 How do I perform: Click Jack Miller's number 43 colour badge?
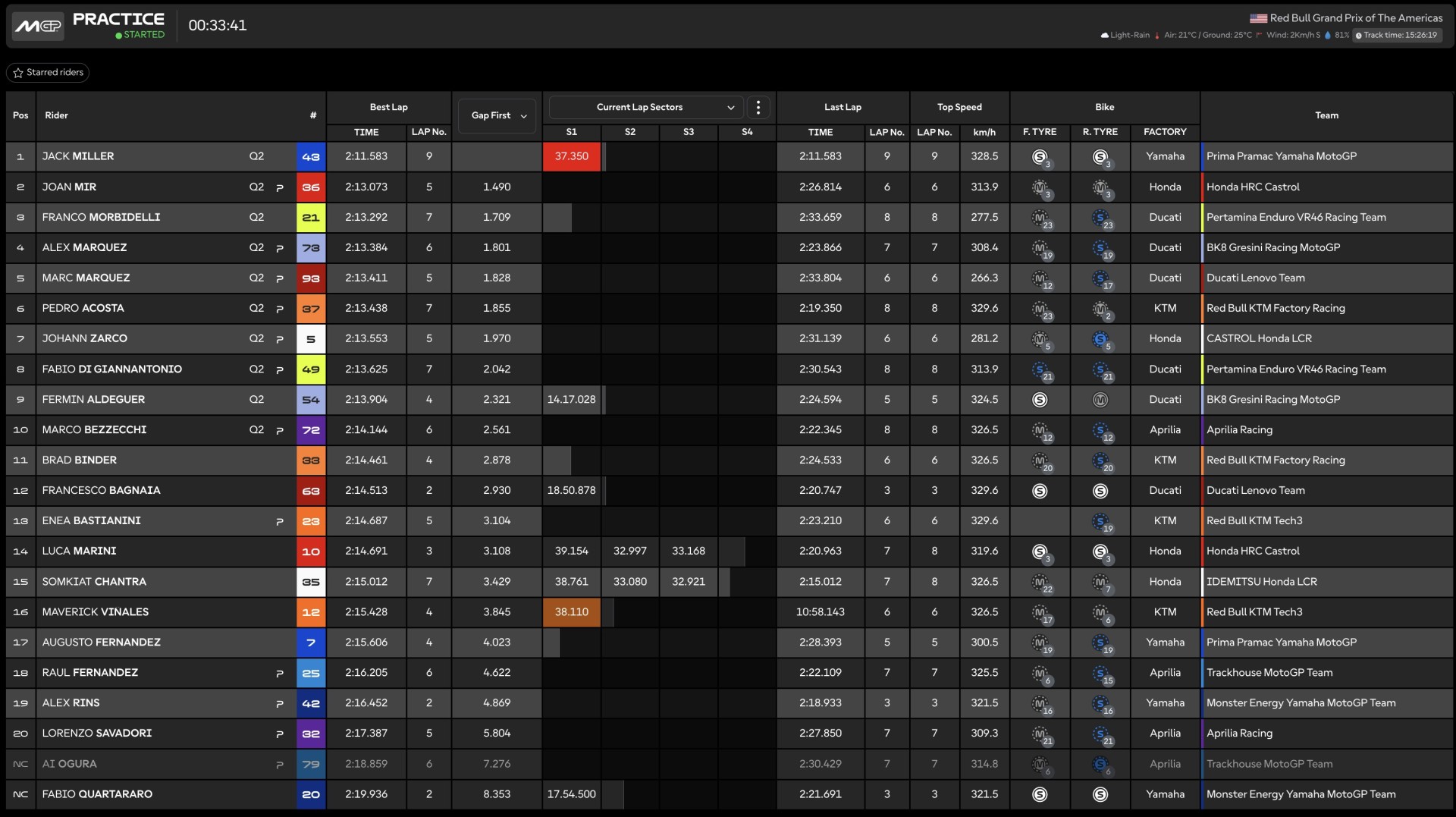311,156
